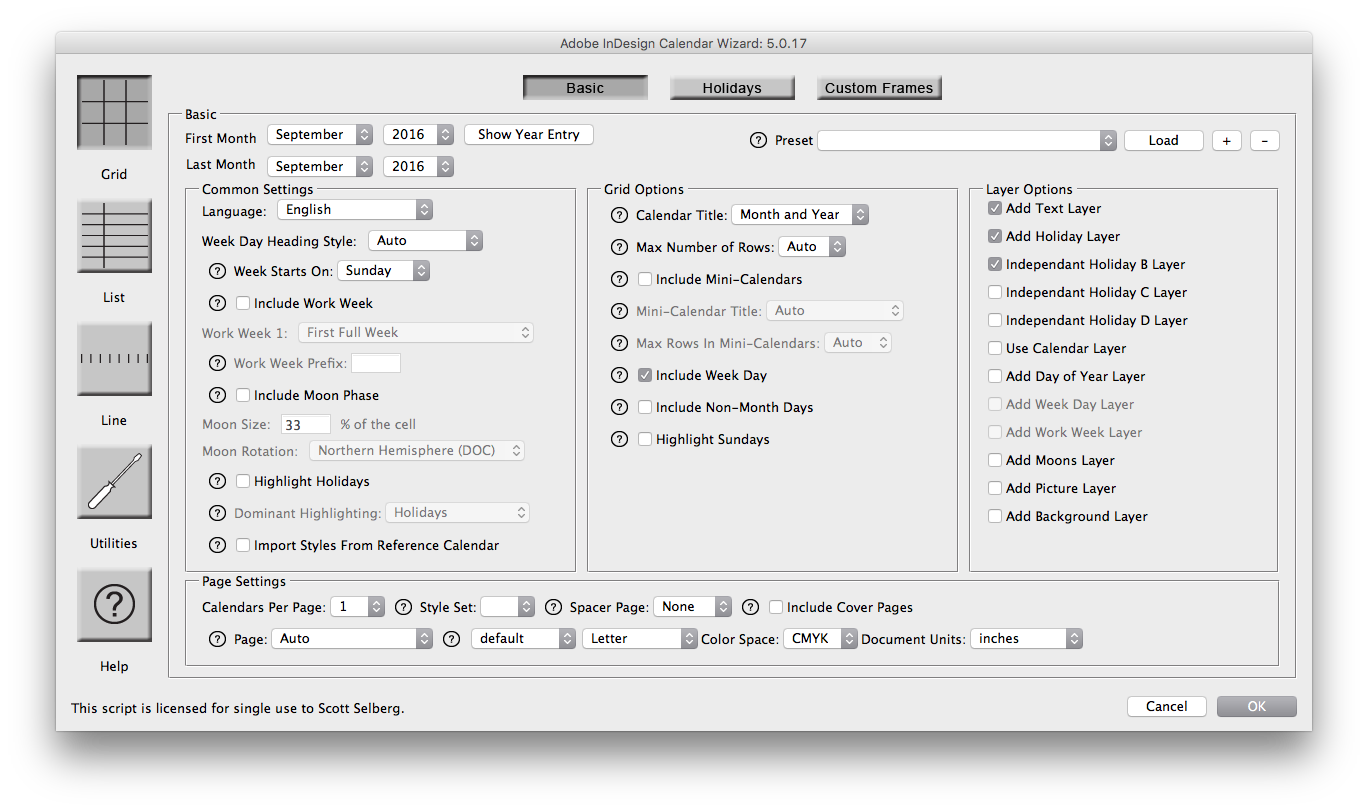Click the plus add preset button

pos(1227,140)
